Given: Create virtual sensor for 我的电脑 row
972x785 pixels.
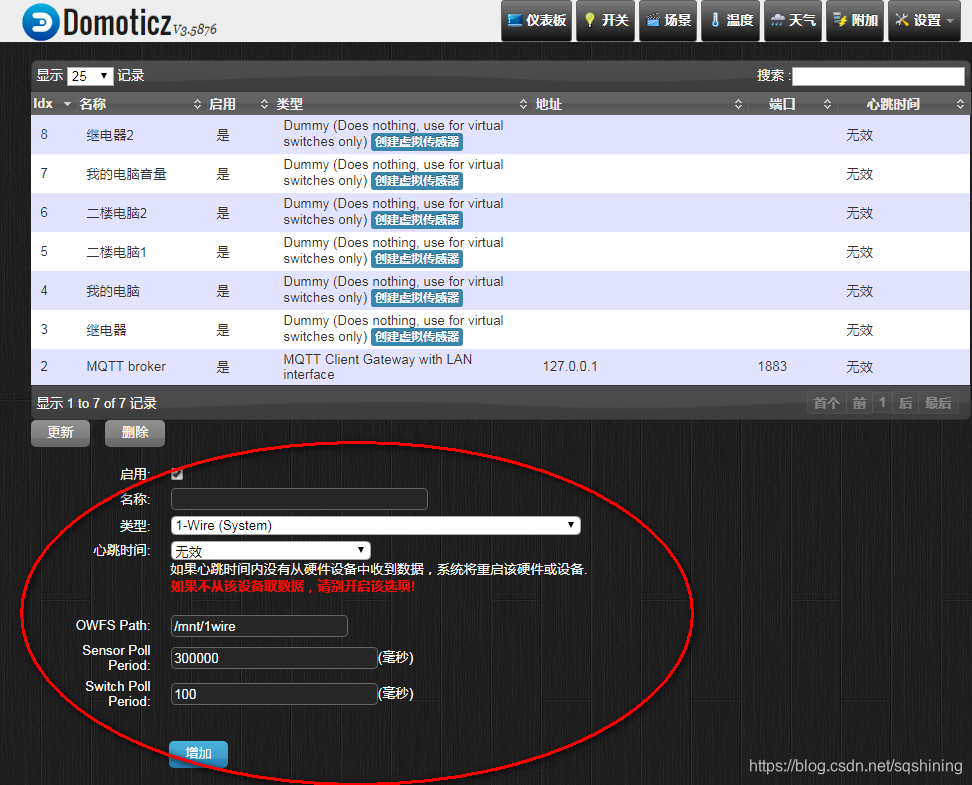Looking at the screenshot, I should [x=417, y=298].
